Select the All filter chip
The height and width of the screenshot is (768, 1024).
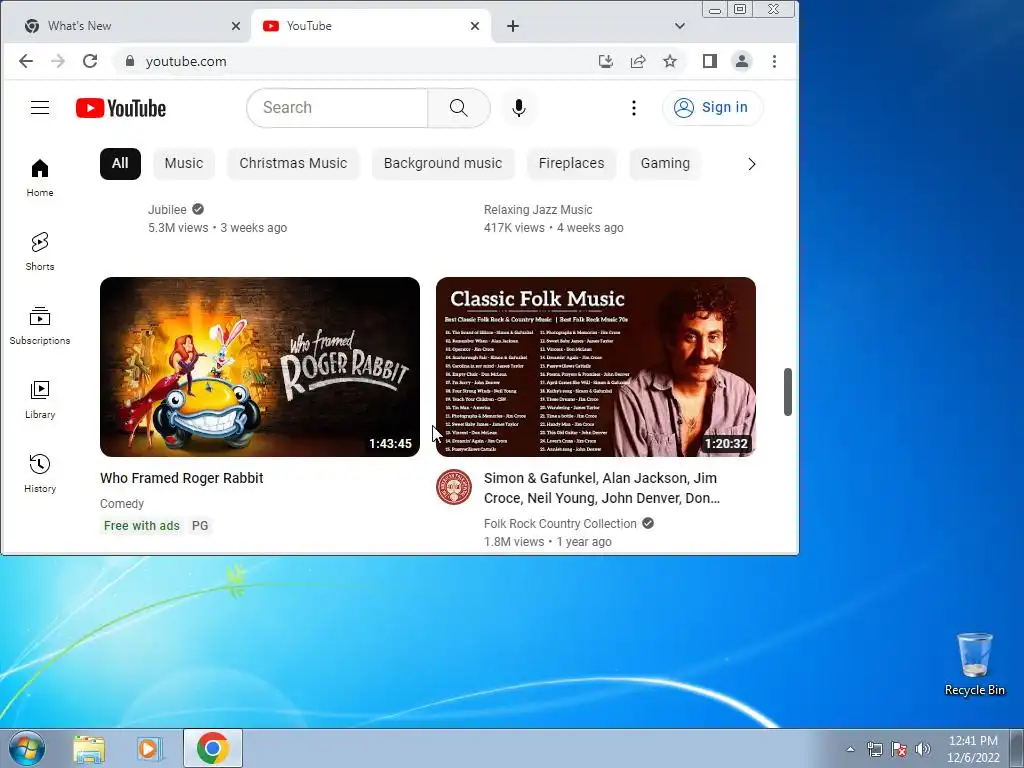point(120,163)
